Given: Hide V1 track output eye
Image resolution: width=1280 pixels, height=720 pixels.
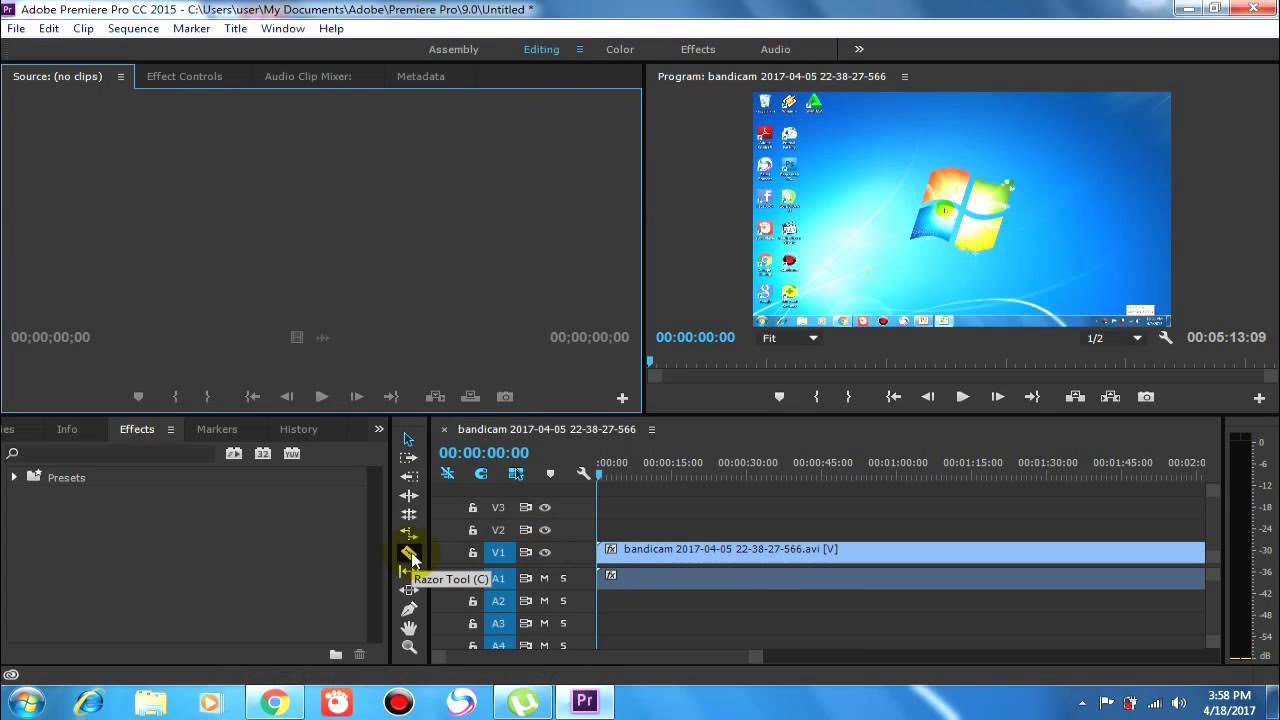Looking at the screenshot, I should 545,553.
